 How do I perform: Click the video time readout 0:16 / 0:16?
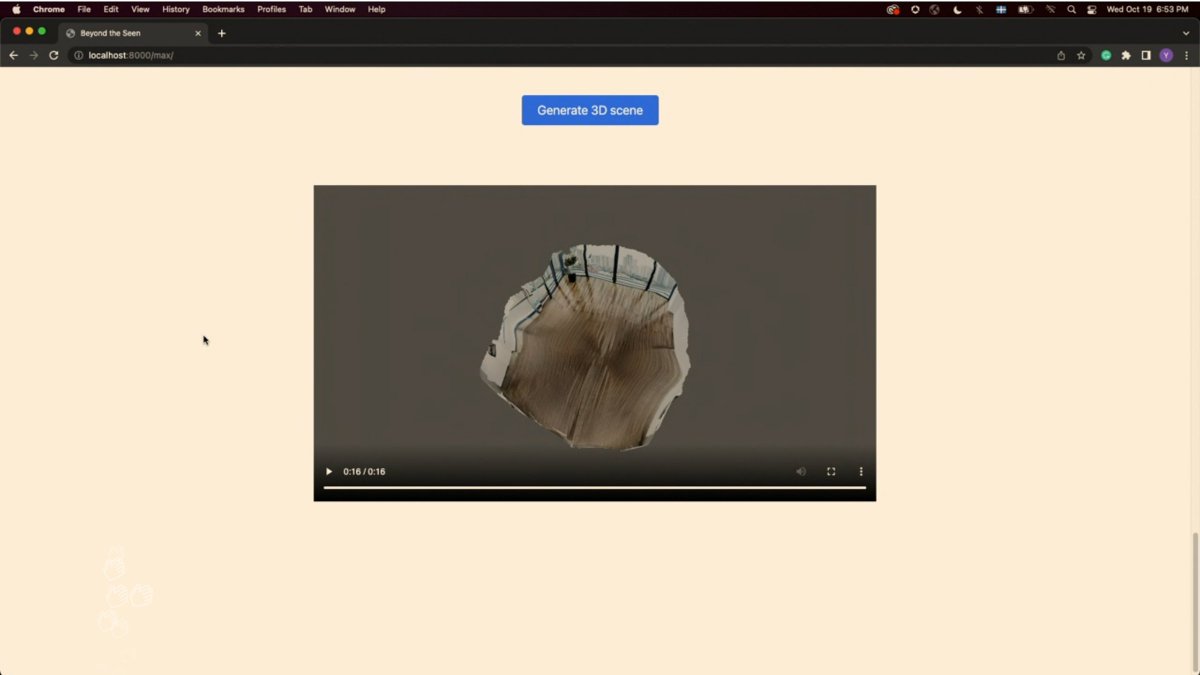coord(364,471)
